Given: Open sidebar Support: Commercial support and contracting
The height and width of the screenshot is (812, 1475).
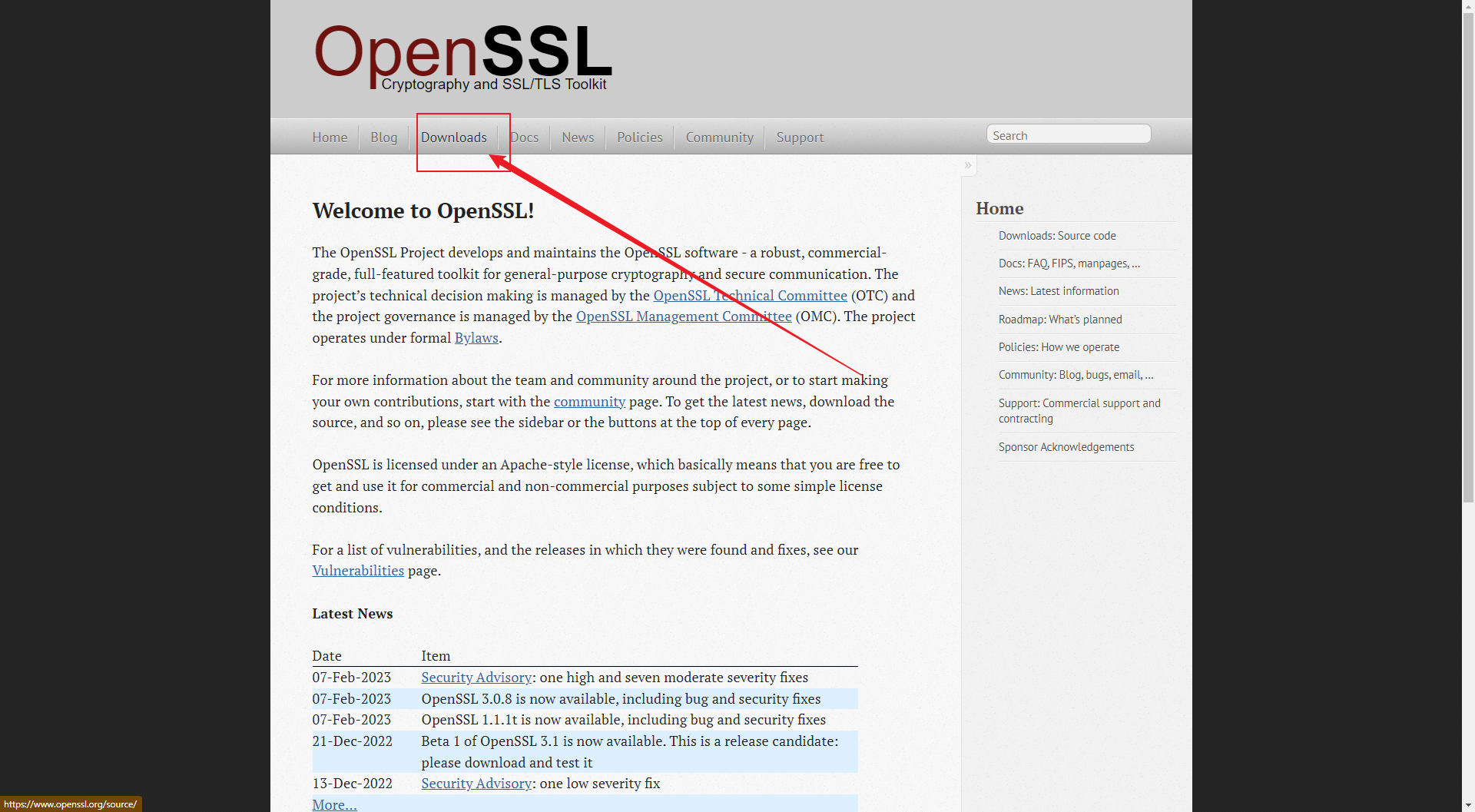Looking at the screenshot, I should pos(1079,411).
